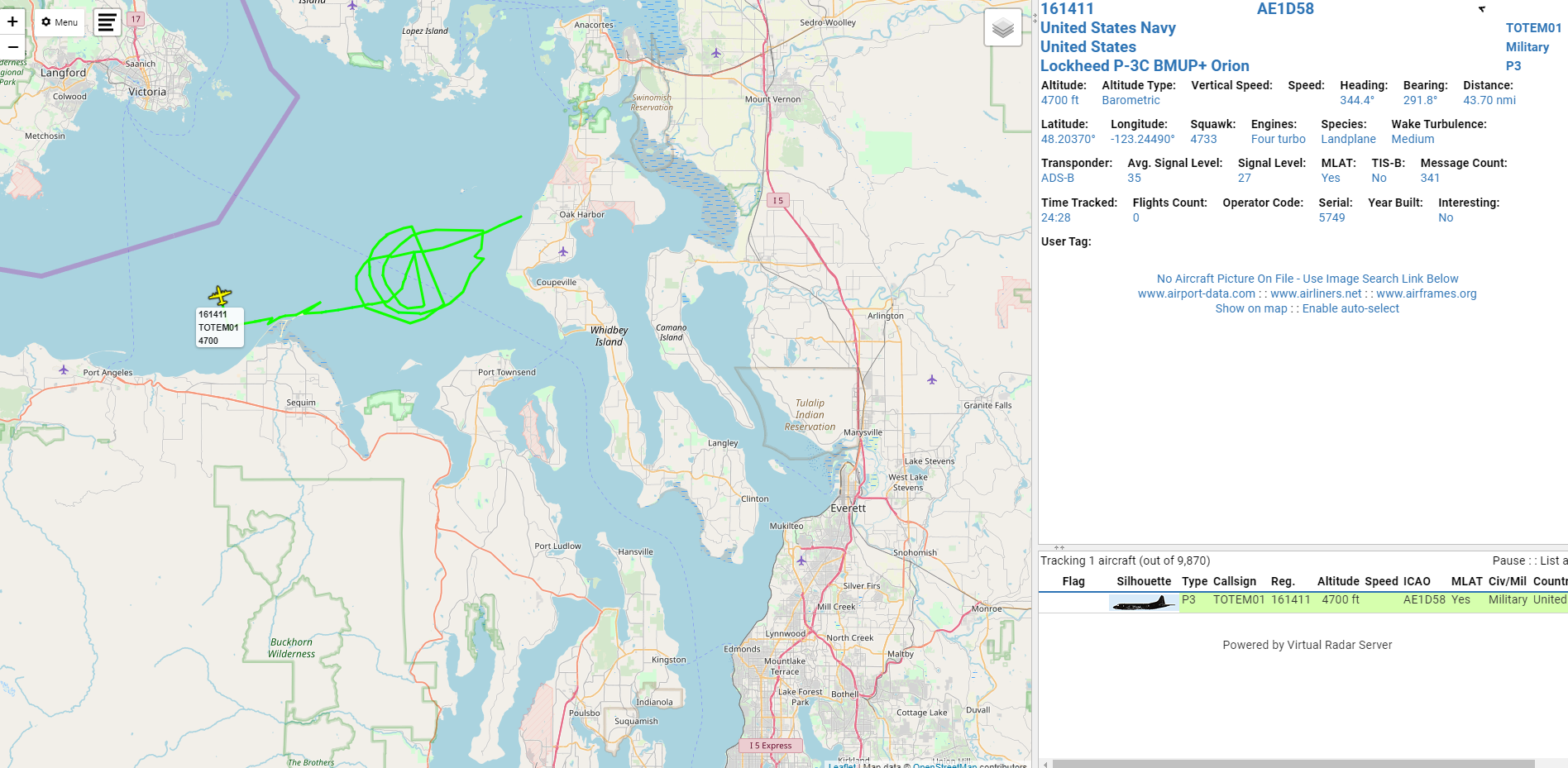Sort list by MLAT column

(1466, 581)
